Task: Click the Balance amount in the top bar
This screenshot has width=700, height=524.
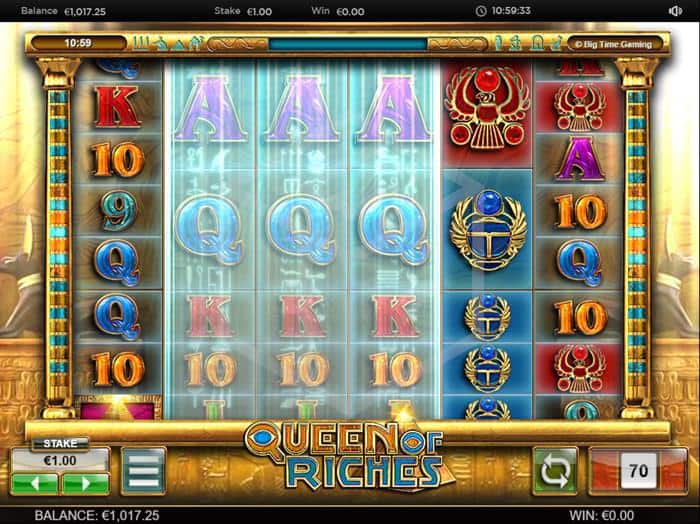Action: (85, 11)
